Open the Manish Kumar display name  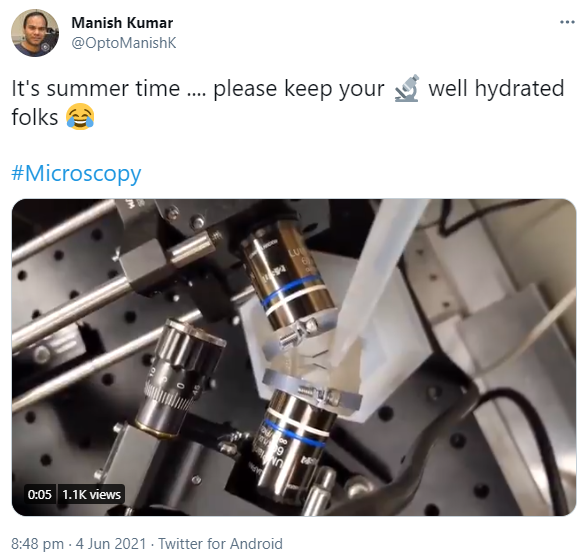tap(122, 23)
